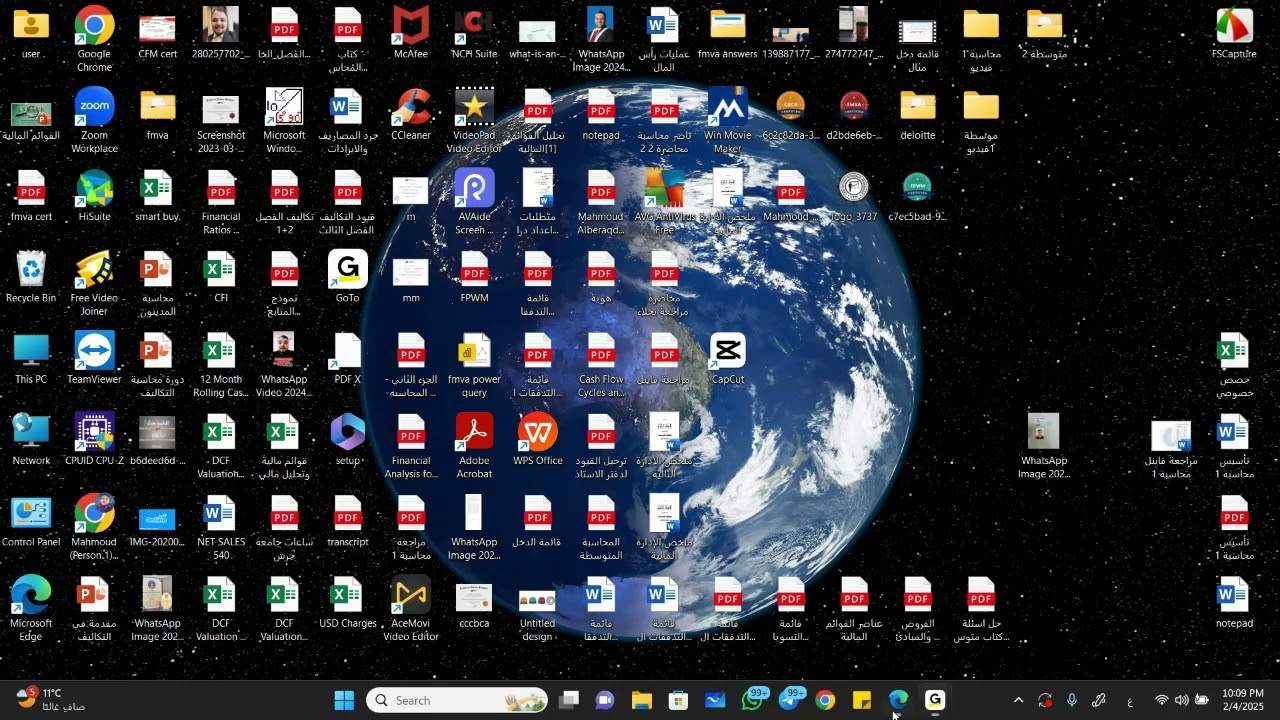Select the user folder icon
Screen dimensions: 1280x720
(31, 32)
